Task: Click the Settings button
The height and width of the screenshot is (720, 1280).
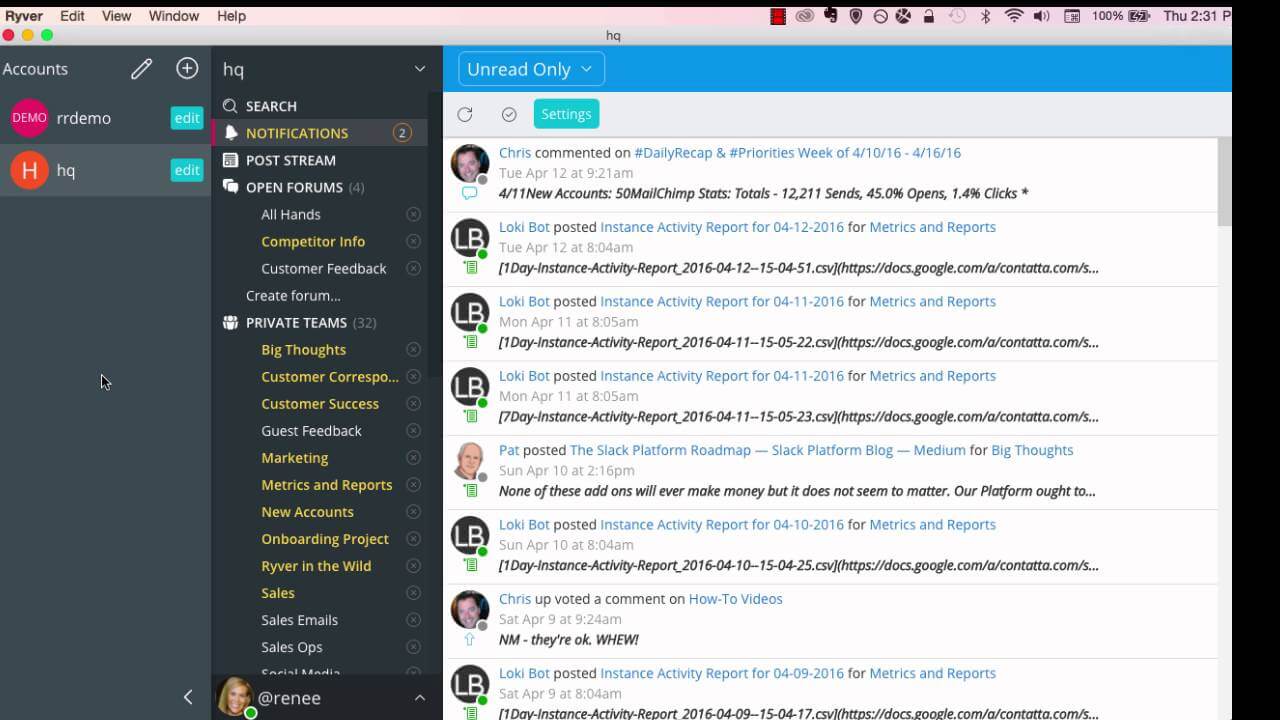Action: pyautogui.click(x=566, y=114)
